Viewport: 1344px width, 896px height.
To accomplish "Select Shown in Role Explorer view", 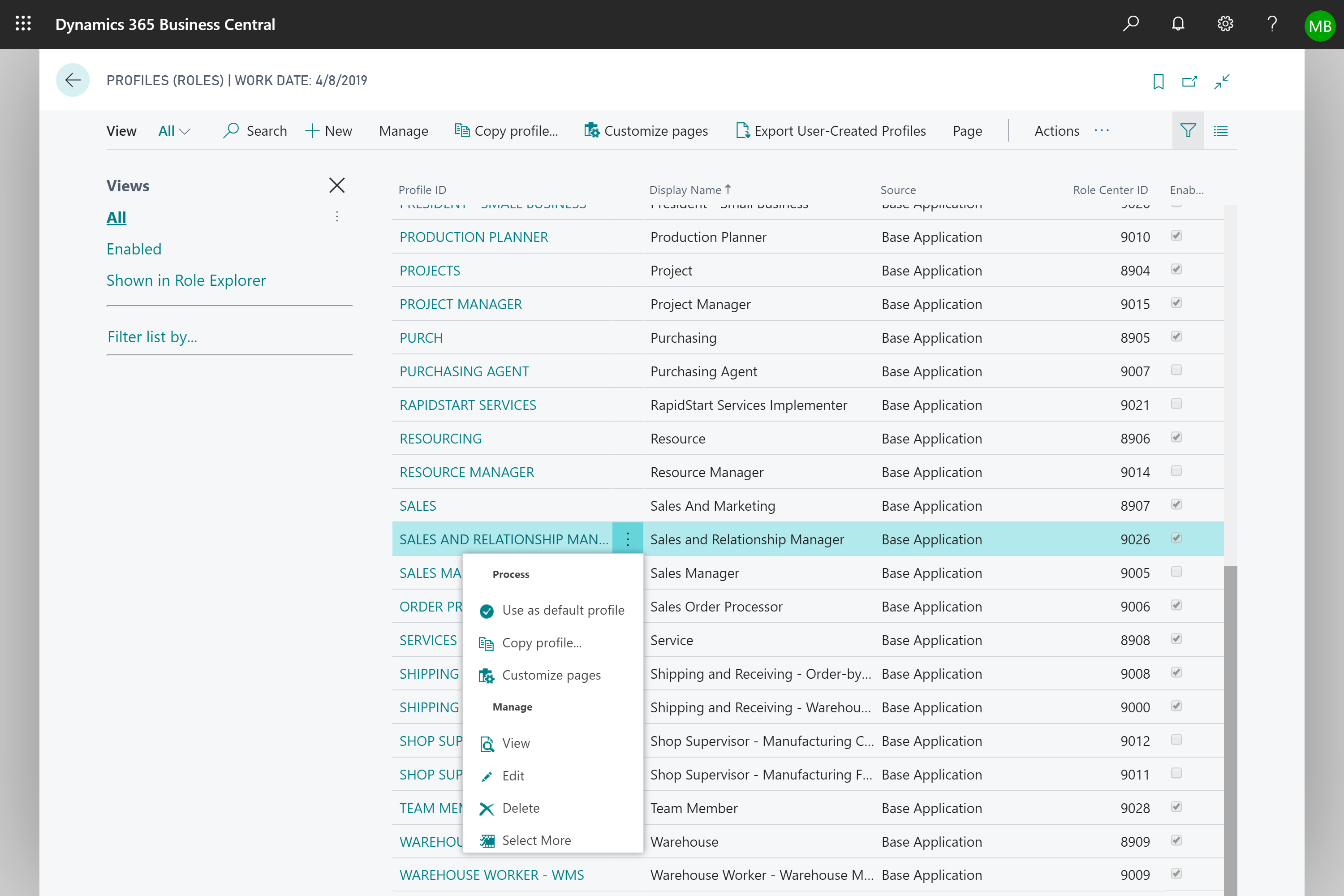I will tap(186, 280).
